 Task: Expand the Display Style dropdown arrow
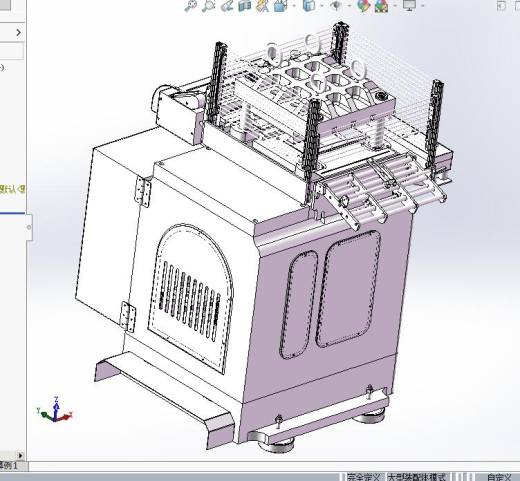click(x=322, y=6)
